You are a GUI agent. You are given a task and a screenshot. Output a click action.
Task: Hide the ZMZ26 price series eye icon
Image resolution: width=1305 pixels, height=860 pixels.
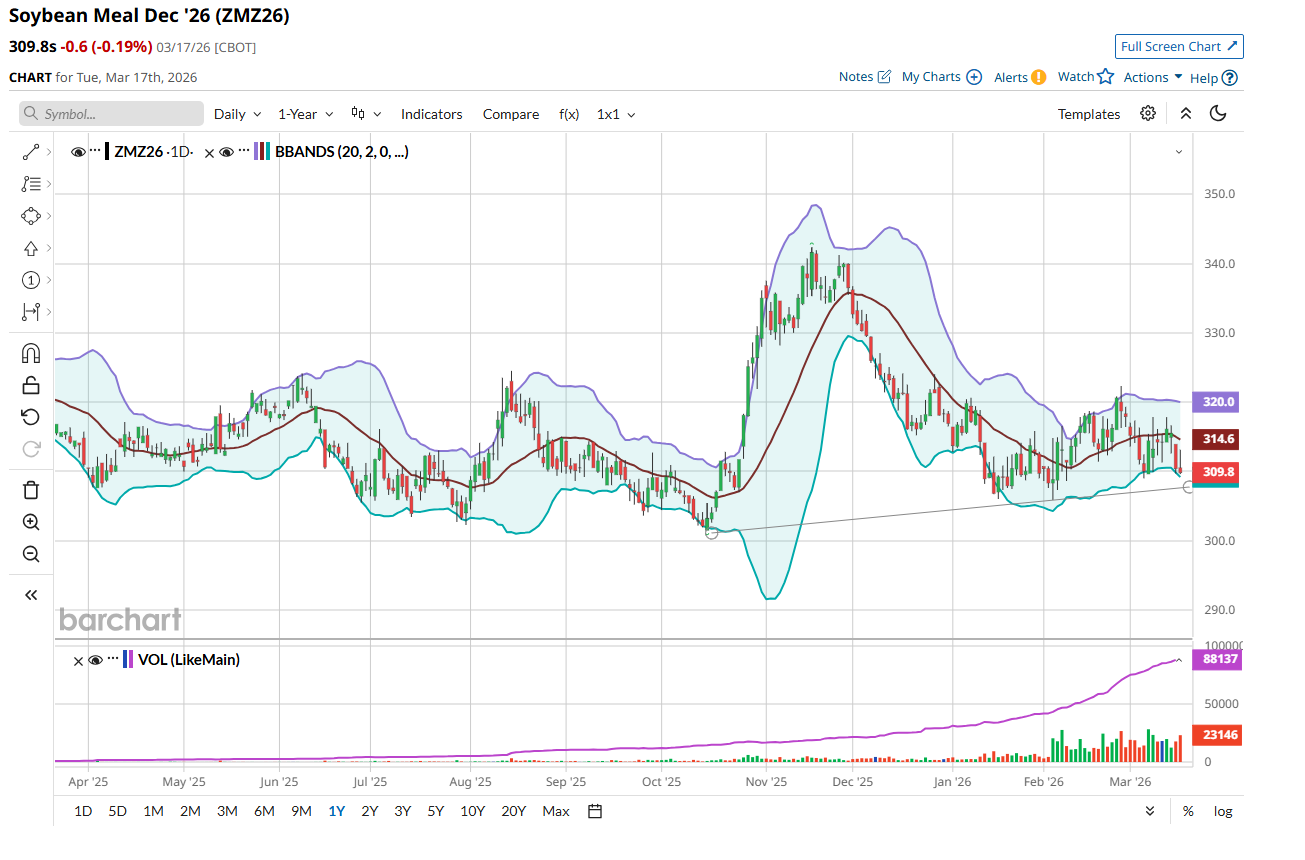point(78,152)
